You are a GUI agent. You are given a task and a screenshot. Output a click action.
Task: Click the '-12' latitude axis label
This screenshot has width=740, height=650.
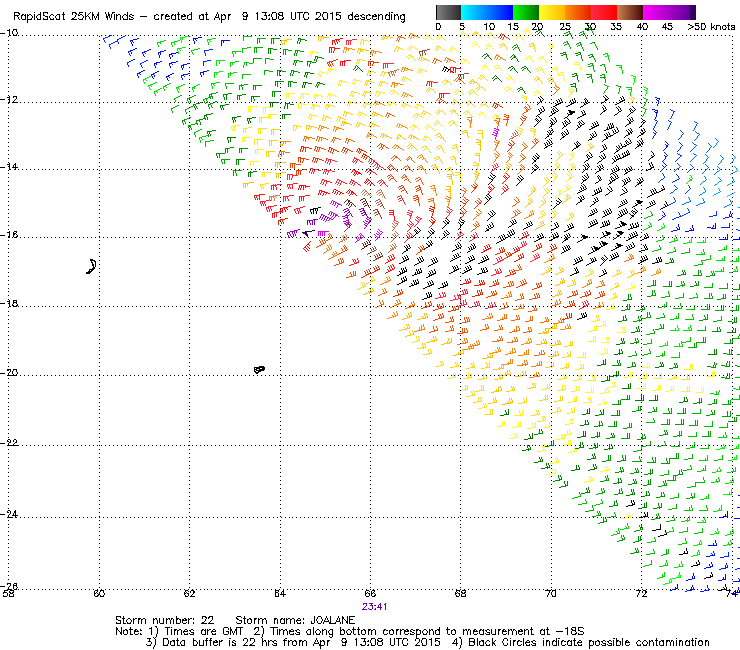[x=9, y=100]
